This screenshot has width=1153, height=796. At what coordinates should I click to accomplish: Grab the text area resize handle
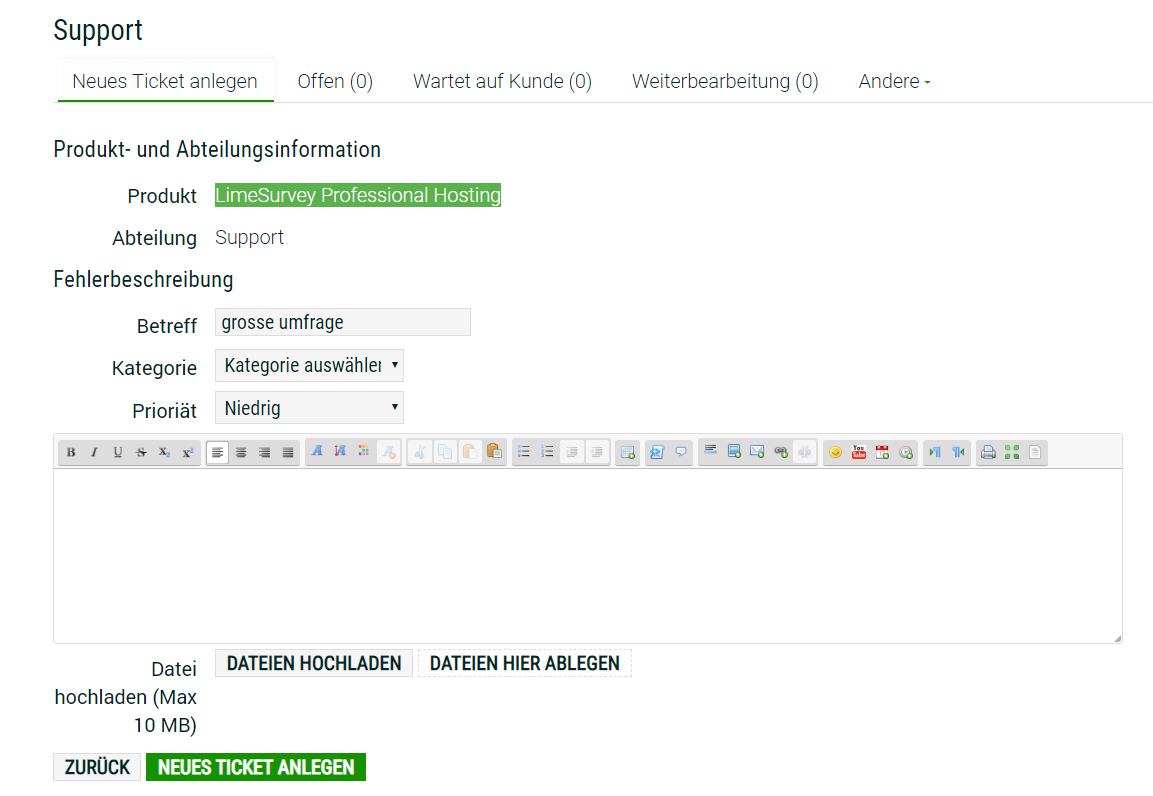tap(1117, 638)
